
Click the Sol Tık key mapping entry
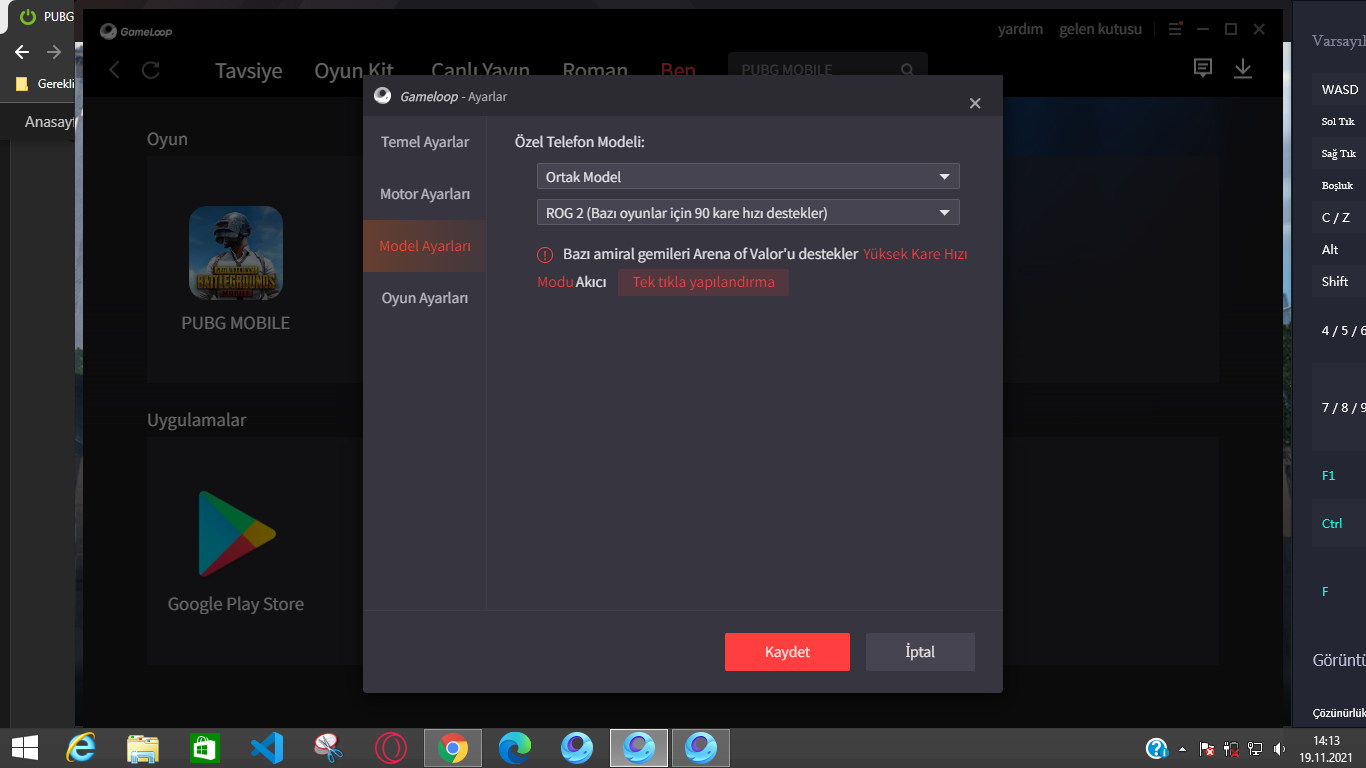[1340, 122]
